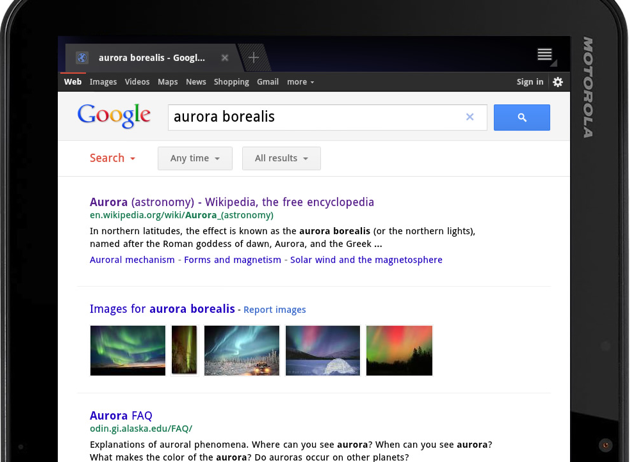The height and width of the screenshot is (462, 640).
Task: Open Google settings gear
Action: pyautogui.click(x=558, y=82)
